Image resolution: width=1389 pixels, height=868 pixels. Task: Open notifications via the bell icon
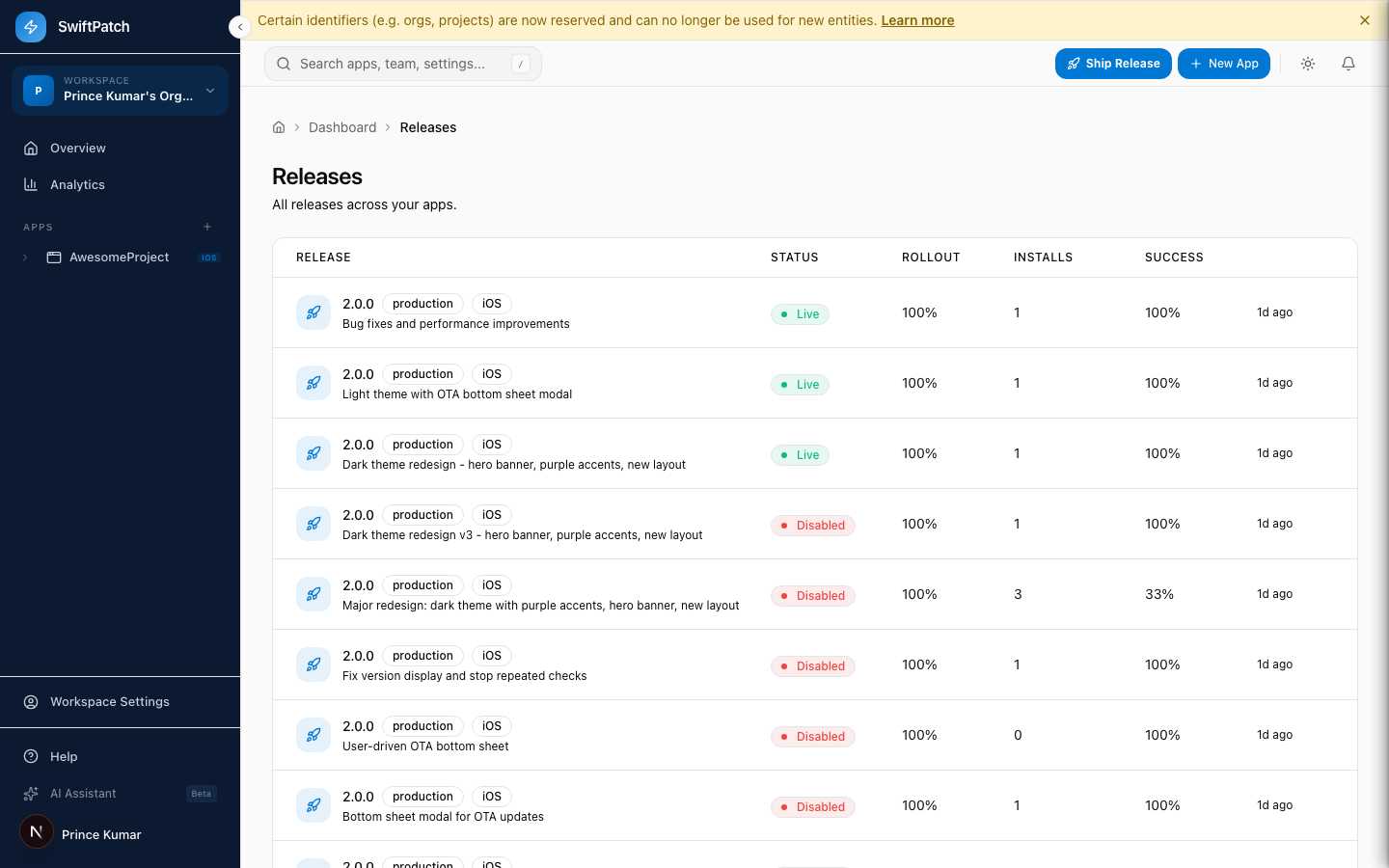1348,63
